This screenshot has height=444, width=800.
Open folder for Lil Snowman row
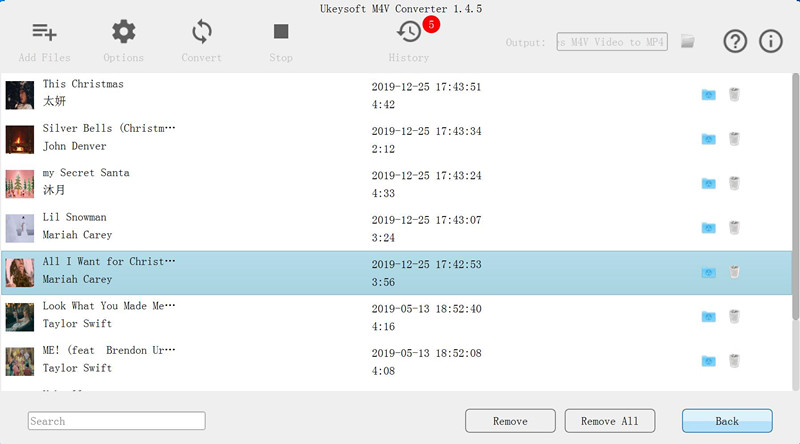[x=708, y=228]
